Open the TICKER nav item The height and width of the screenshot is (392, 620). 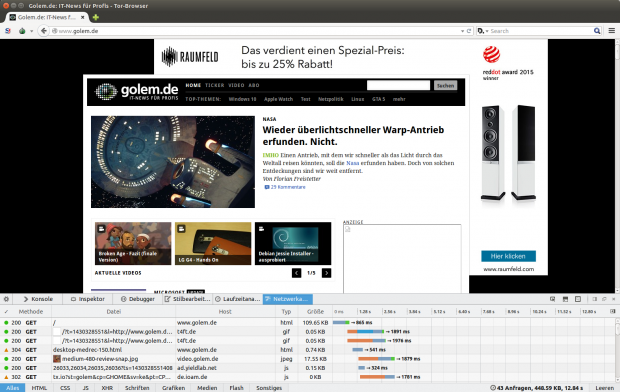tap(215, 85)
